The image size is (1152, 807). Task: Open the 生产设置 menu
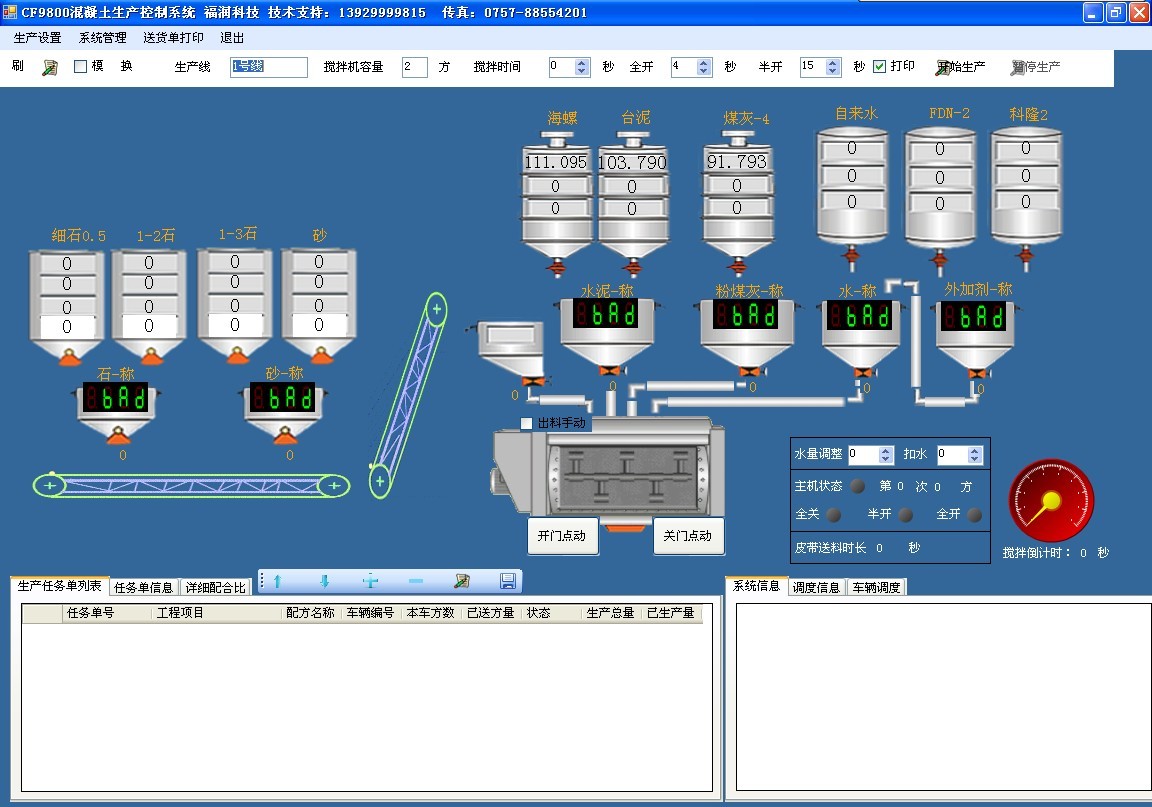[x=37, y=37]
